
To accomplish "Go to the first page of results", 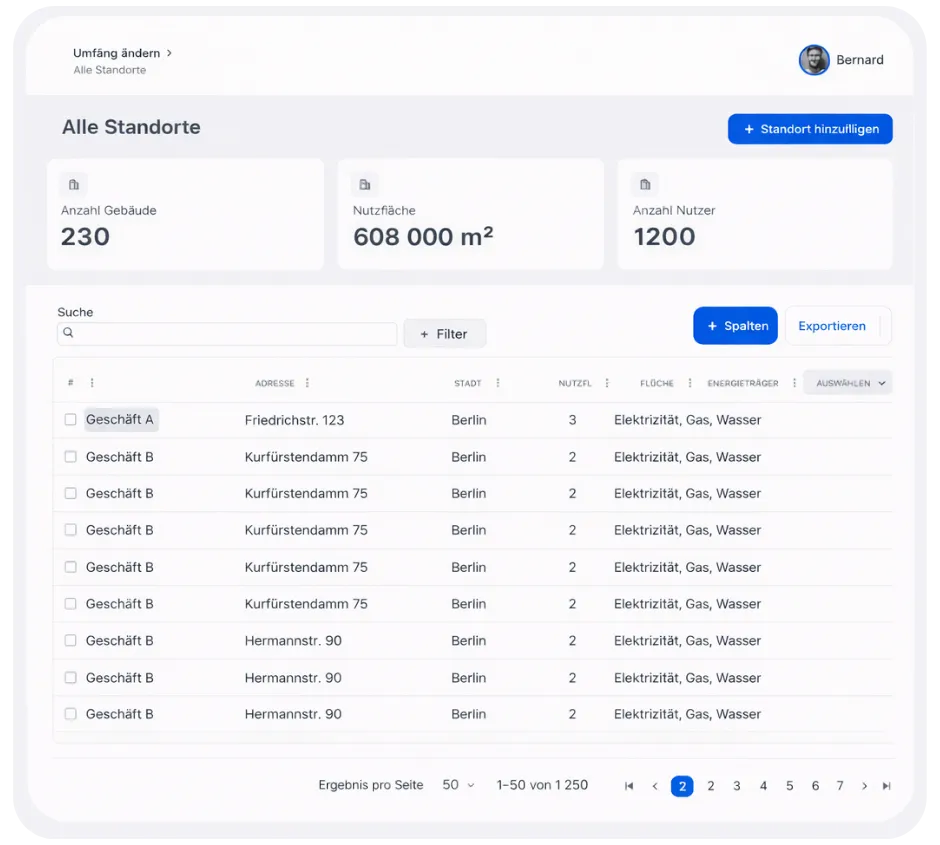I will 629,786.
